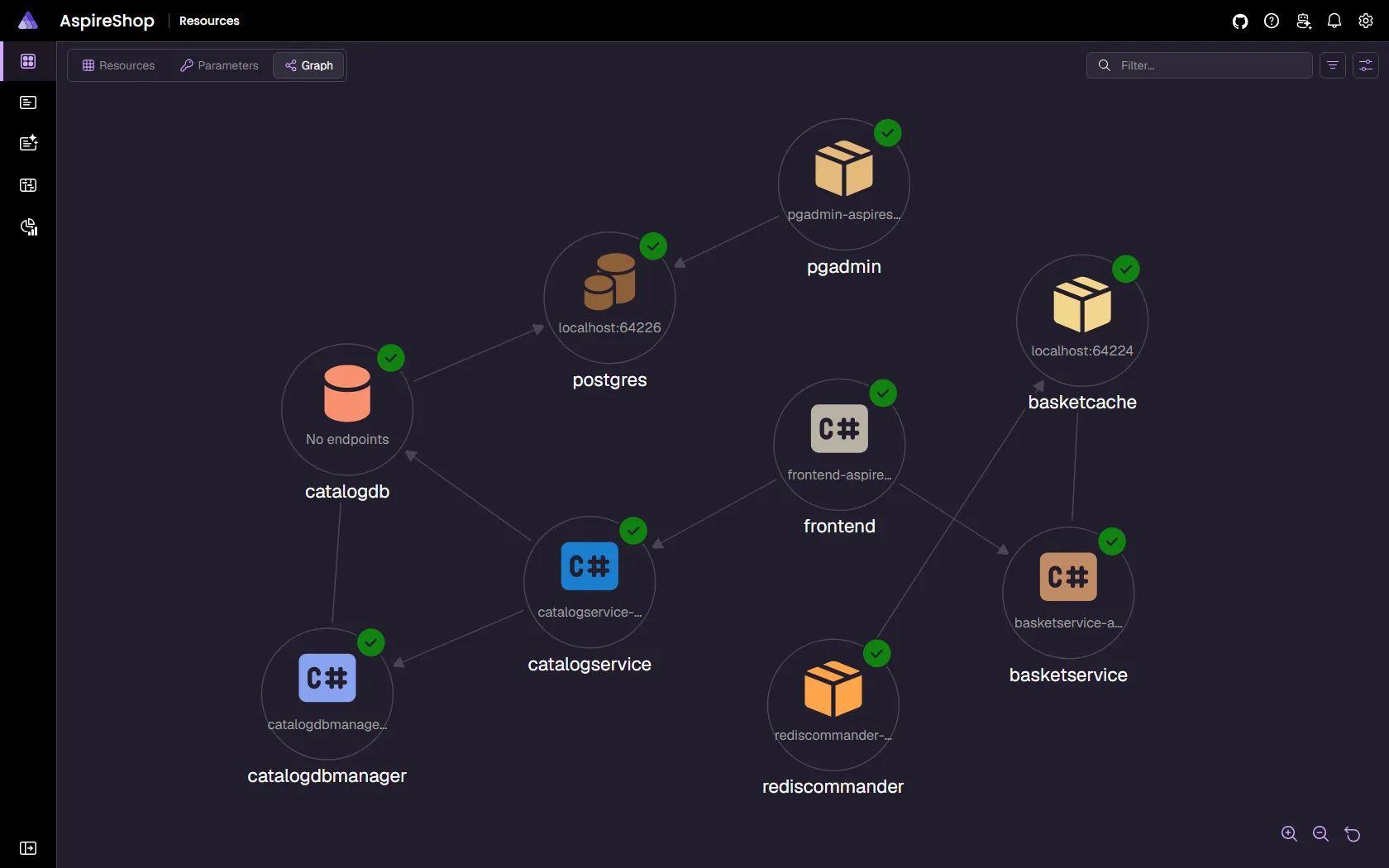Select the catalogdb database icon
Image resolution: width=1389 pixels, height=868 pixels.
click(347, 393)
